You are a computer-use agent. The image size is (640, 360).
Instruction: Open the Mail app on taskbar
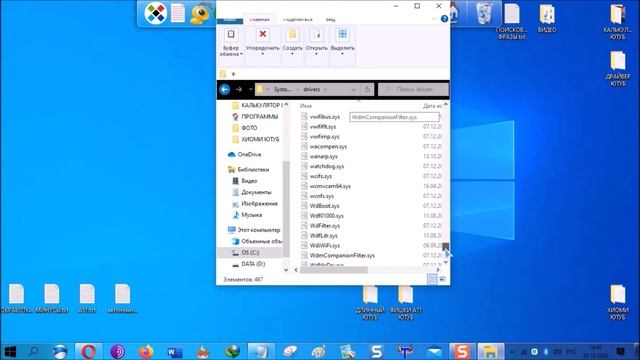pos(434,351)
